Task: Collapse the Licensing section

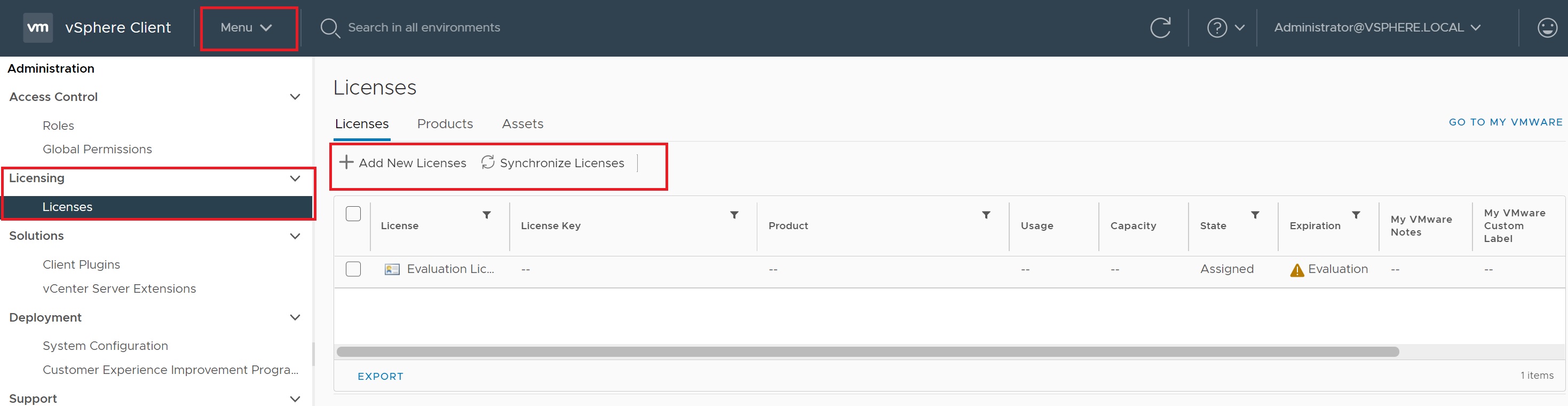Action: click(x=295, y=178)
